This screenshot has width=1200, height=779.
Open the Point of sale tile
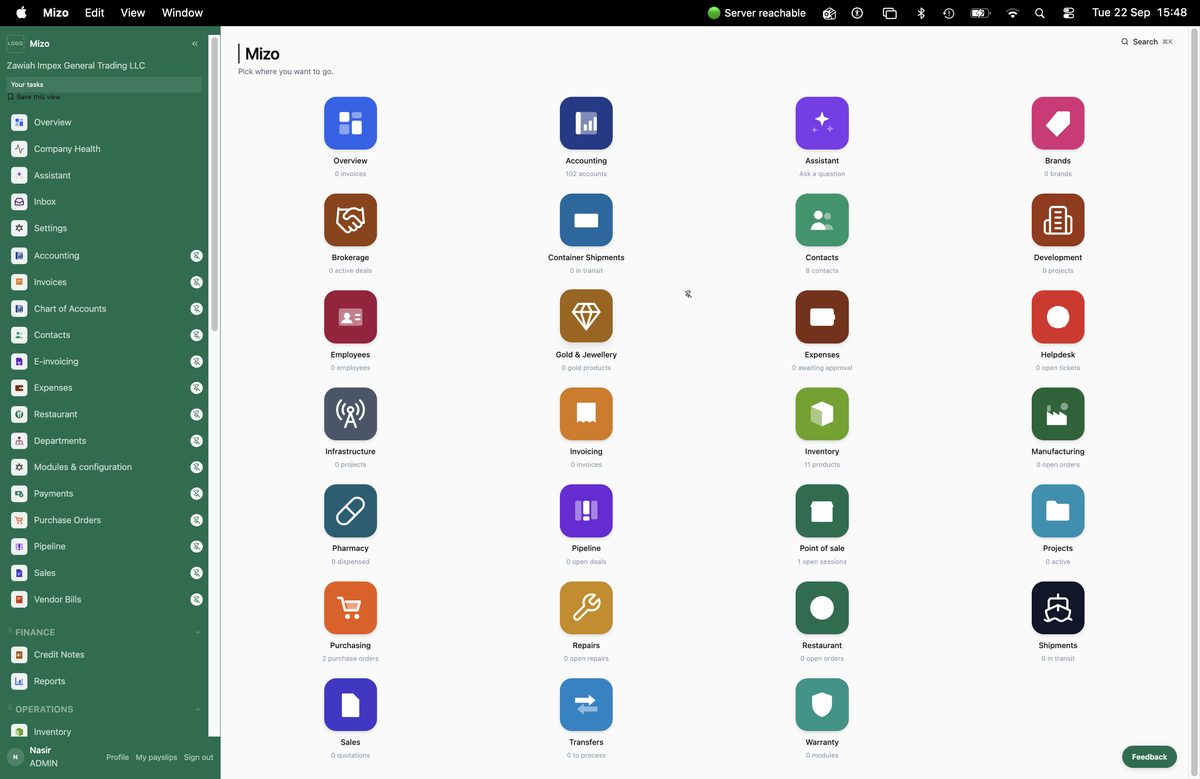tap(822, 511)
